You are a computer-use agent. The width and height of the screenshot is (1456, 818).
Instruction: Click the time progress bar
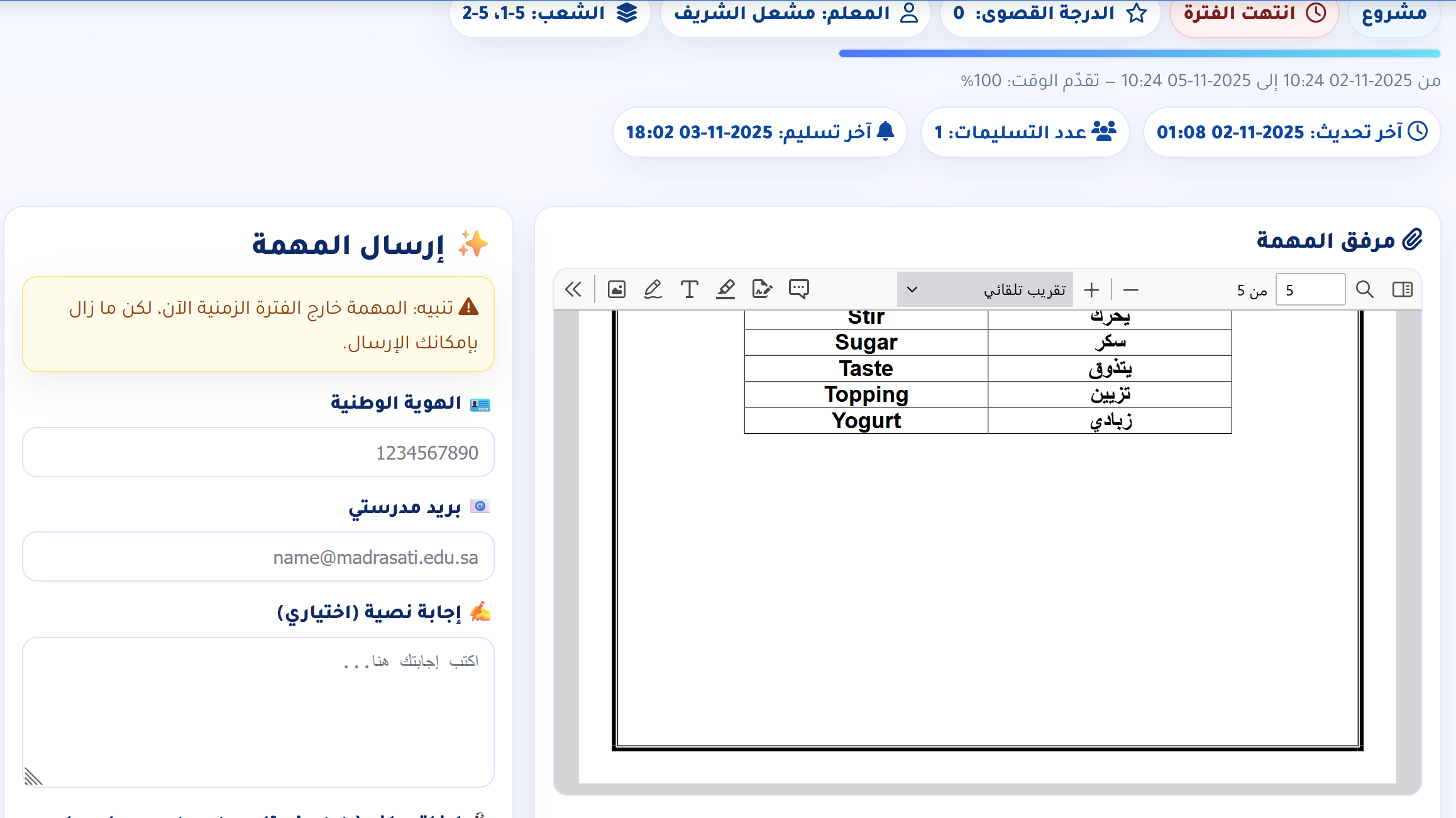[x=1139, y=53]
